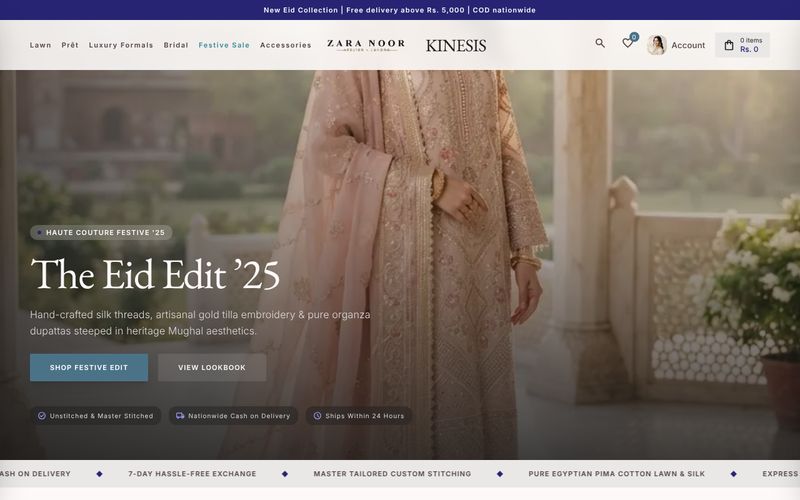The width and height of the screenshot is (800, 500).
Task: Click the Zara Noor logo
Action: (366, 45)
